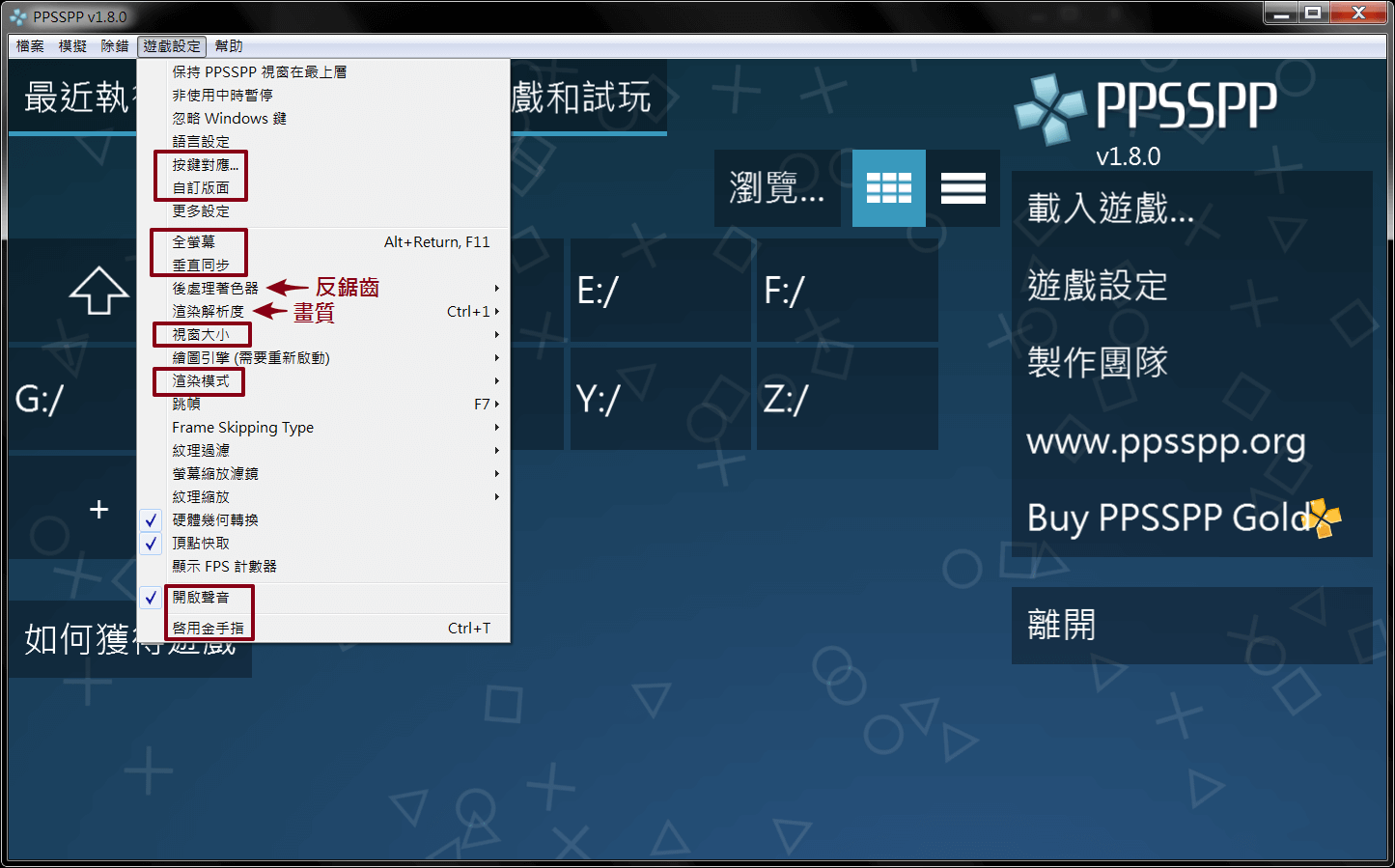Image resolution: width=1395 pixels, height=868 pixels.
Task: Click the PPSSPP logo in the header
Action: pos(1146,108)
